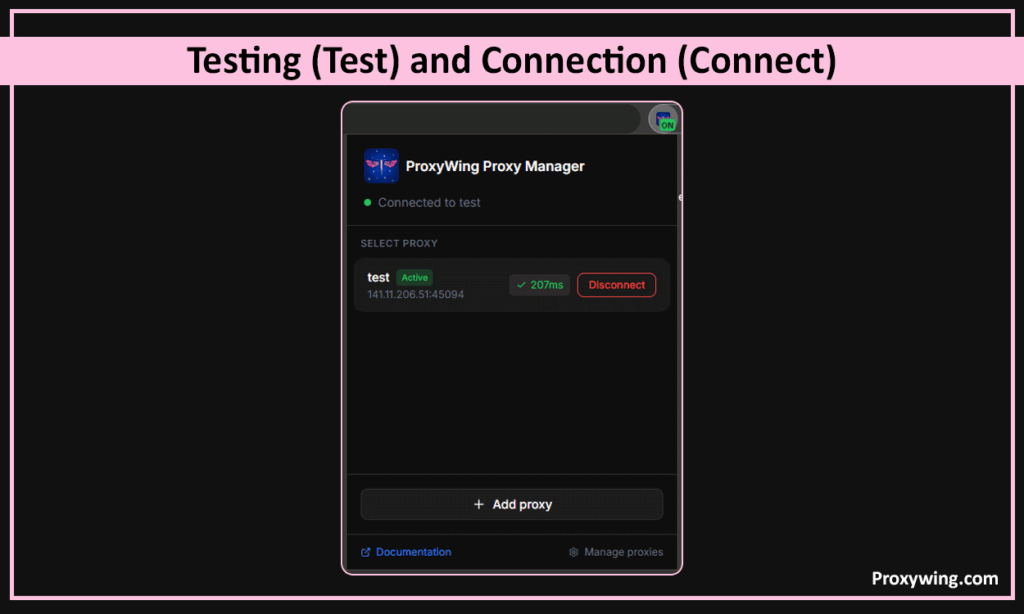Click the 207ms latency test badge
The image size is (1024, 614).
(x=540, y=285)
